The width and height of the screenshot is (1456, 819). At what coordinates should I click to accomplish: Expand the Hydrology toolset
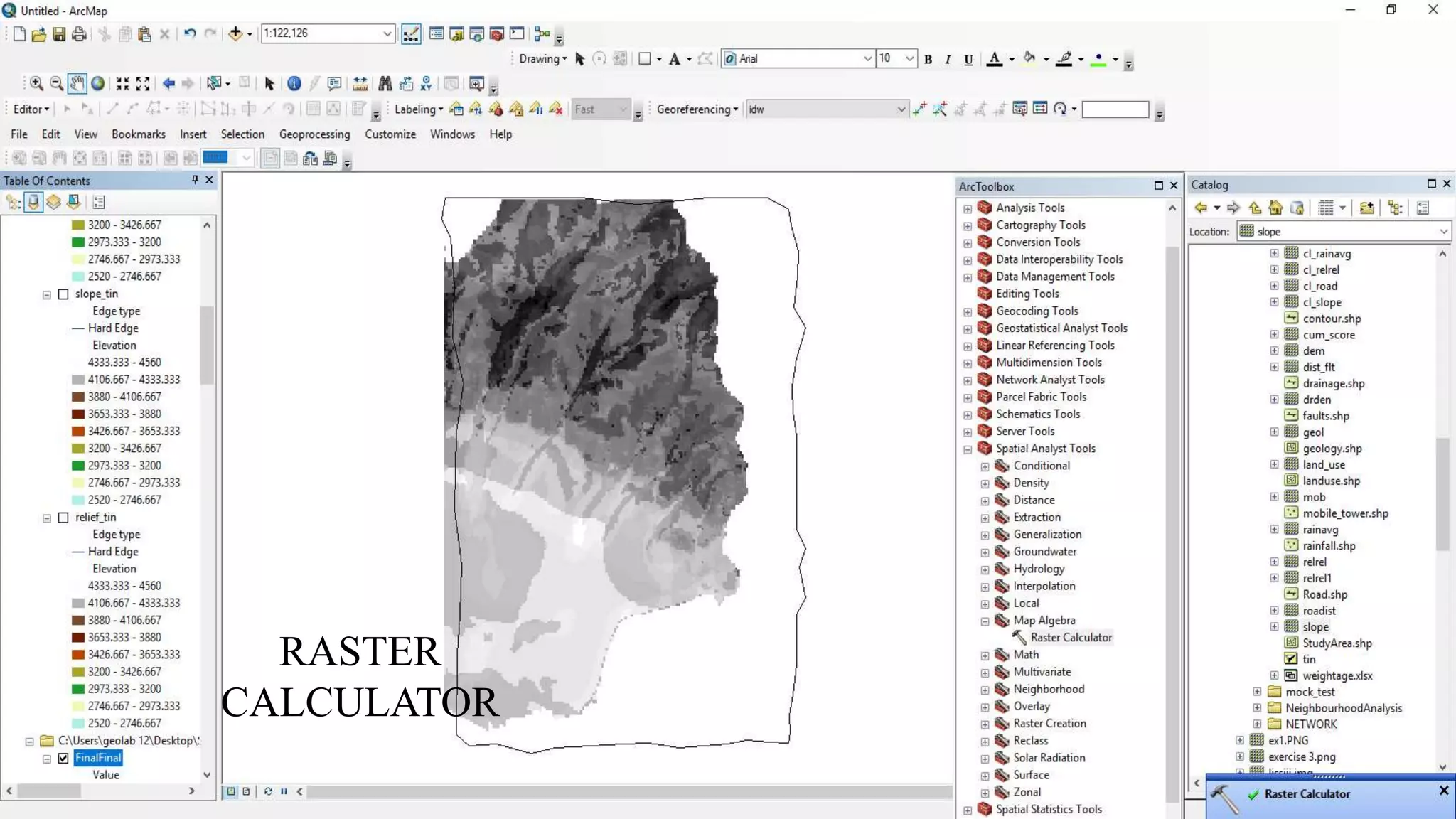click(985, 569)
